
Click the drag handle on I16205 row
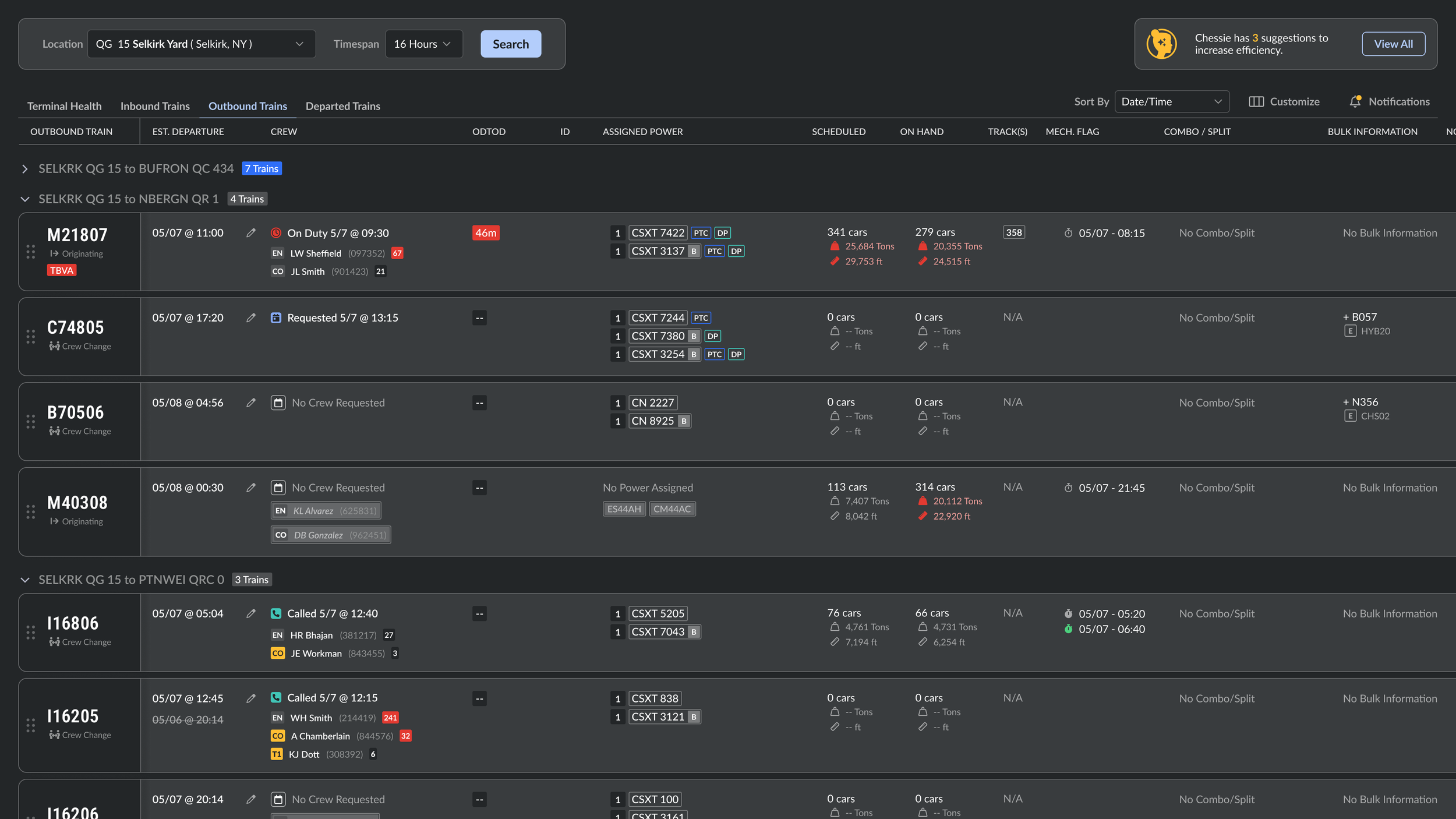pyautogui.click(x=31, y=725)
